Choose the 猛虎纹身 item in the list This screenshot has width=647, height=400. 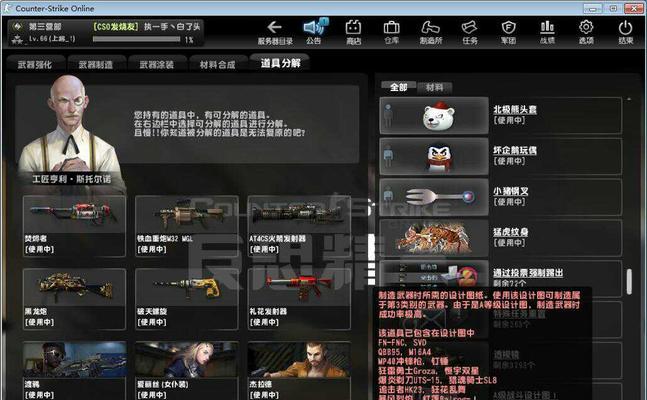[x=500, y=238]
